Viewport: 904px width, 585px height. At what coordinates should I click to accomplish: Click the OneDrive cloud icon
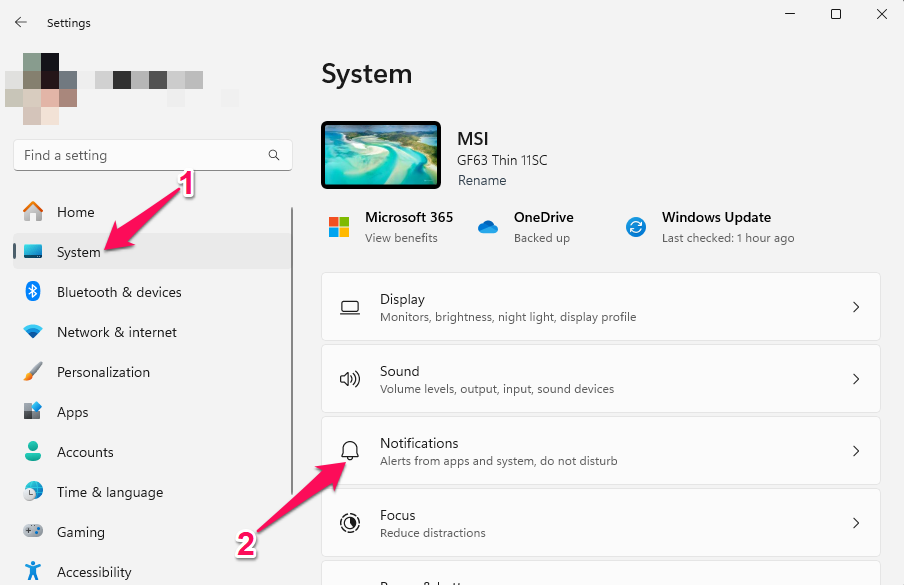[488, 227]
